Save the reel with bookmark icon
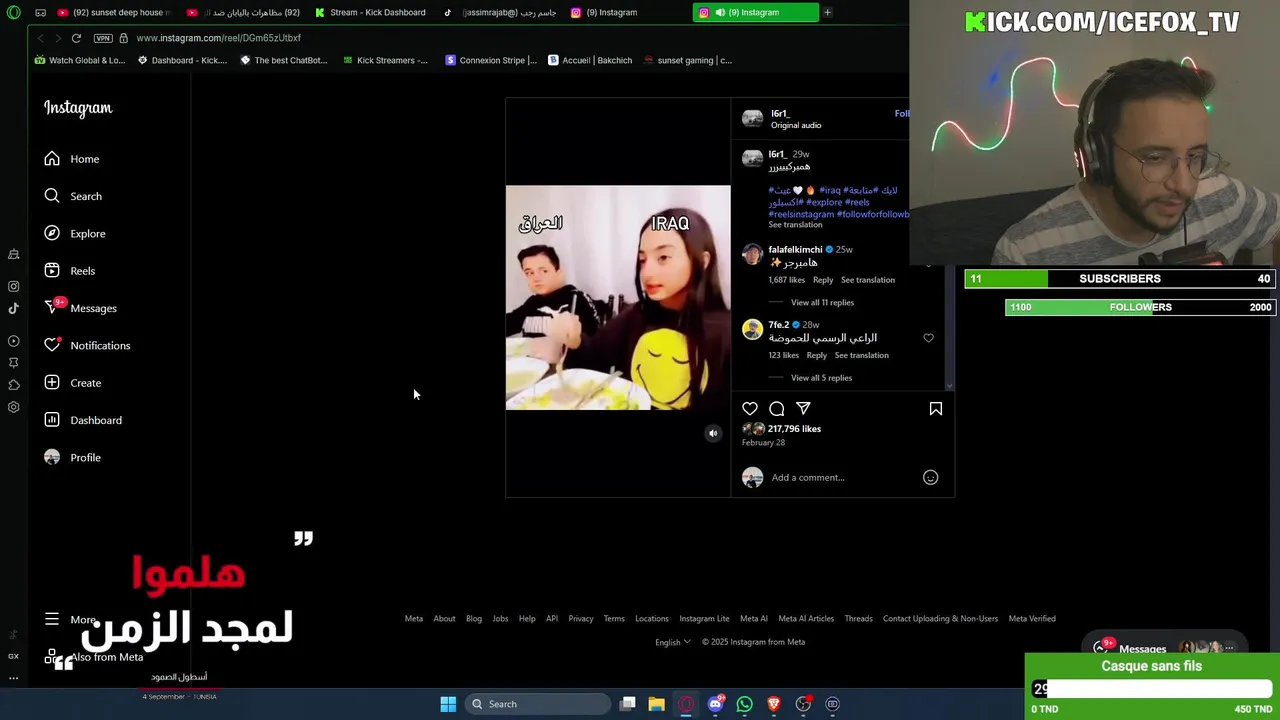Viewport: 1280px width, 720px height. coord(936,408)
